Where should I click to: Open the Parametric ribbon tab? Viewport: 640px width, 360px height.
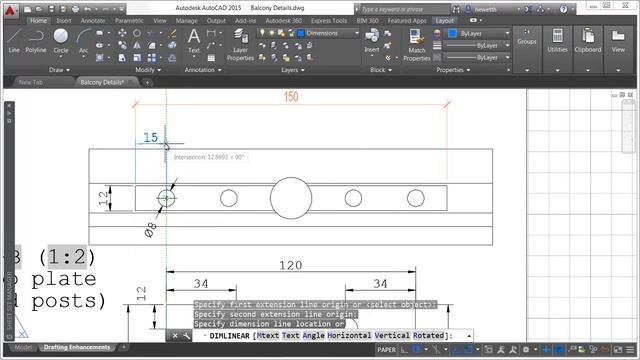coord(129,20)
